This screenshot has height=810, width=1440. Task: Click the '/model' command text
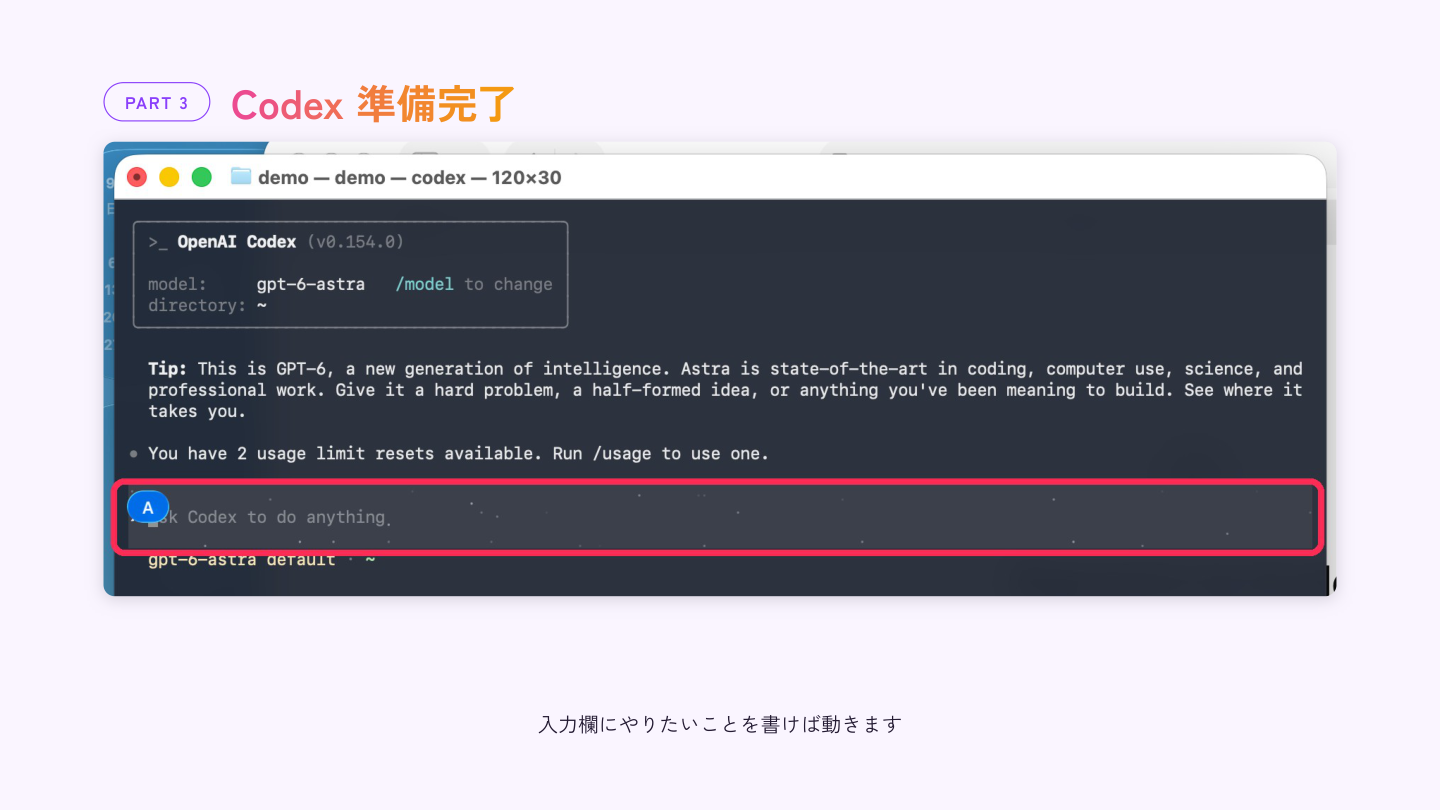click(x=425, y=284)
